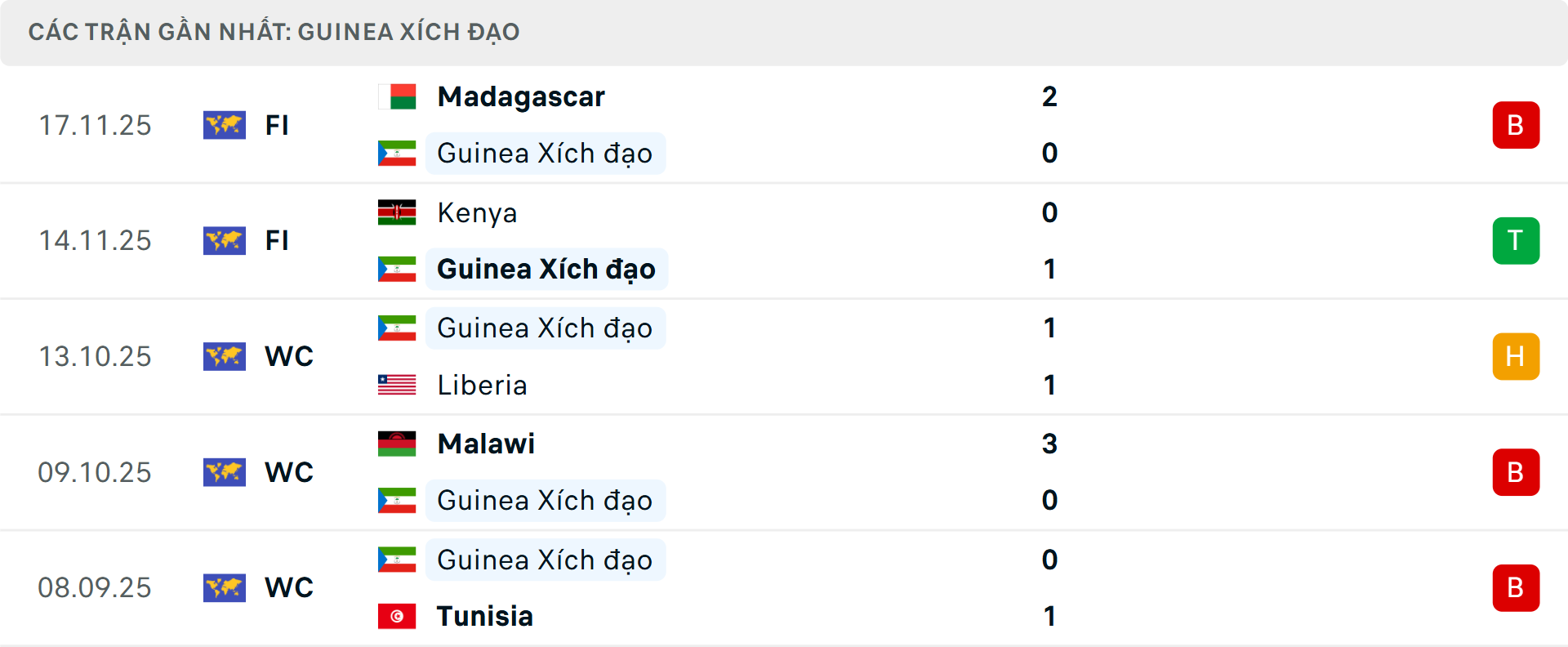Click the Guinea Xích đạo flag in Liberia match
This screenshot has height=647, width=1568.
[397, 328]
